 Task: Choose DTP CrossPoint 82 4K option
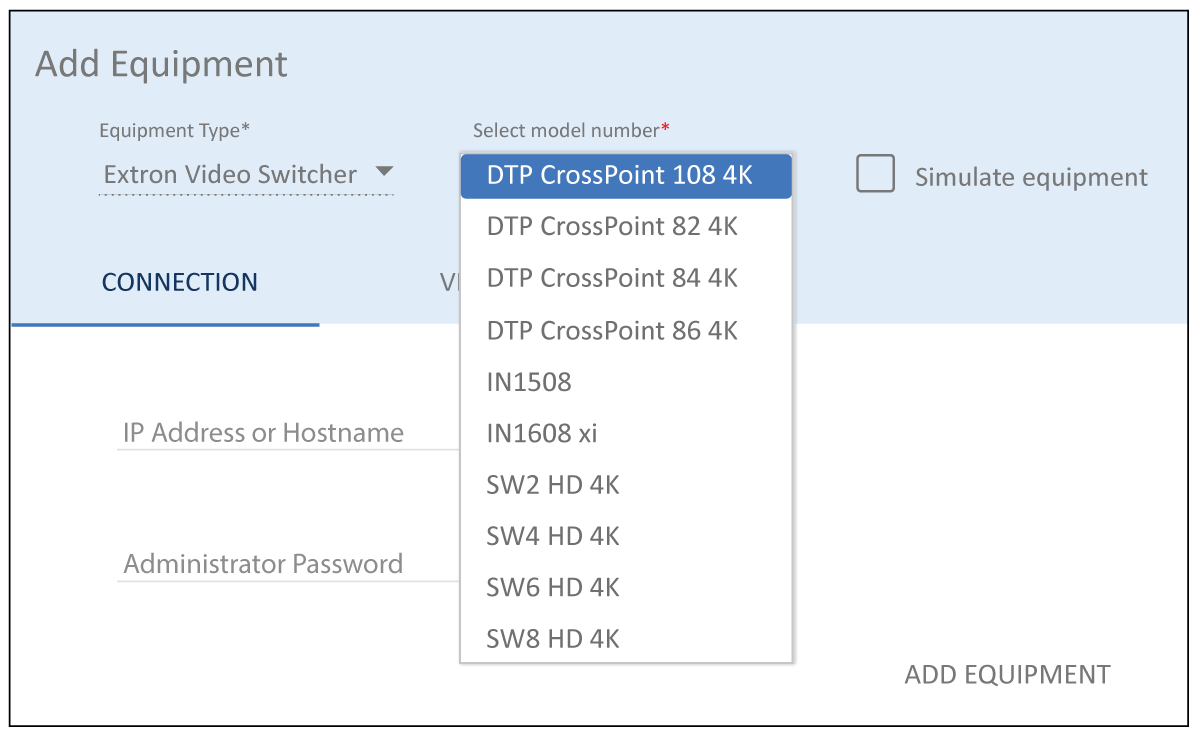point(625,227)
